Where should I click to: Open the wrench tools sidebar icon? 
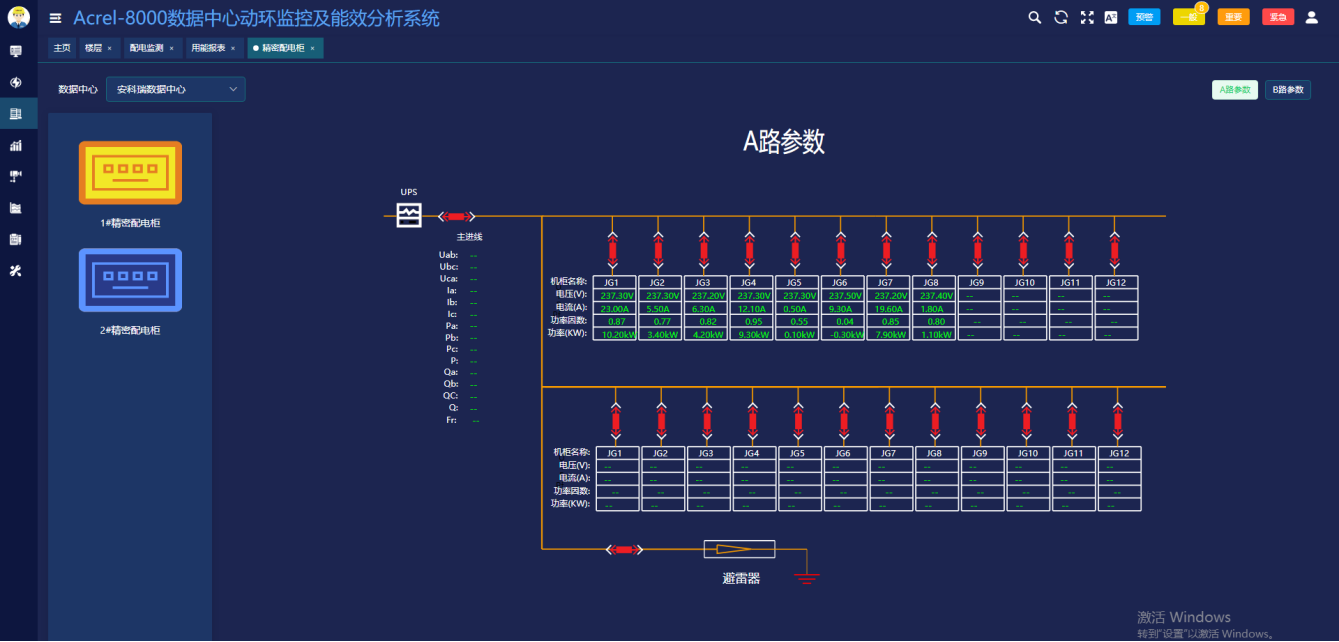click(x=16, y=271)
